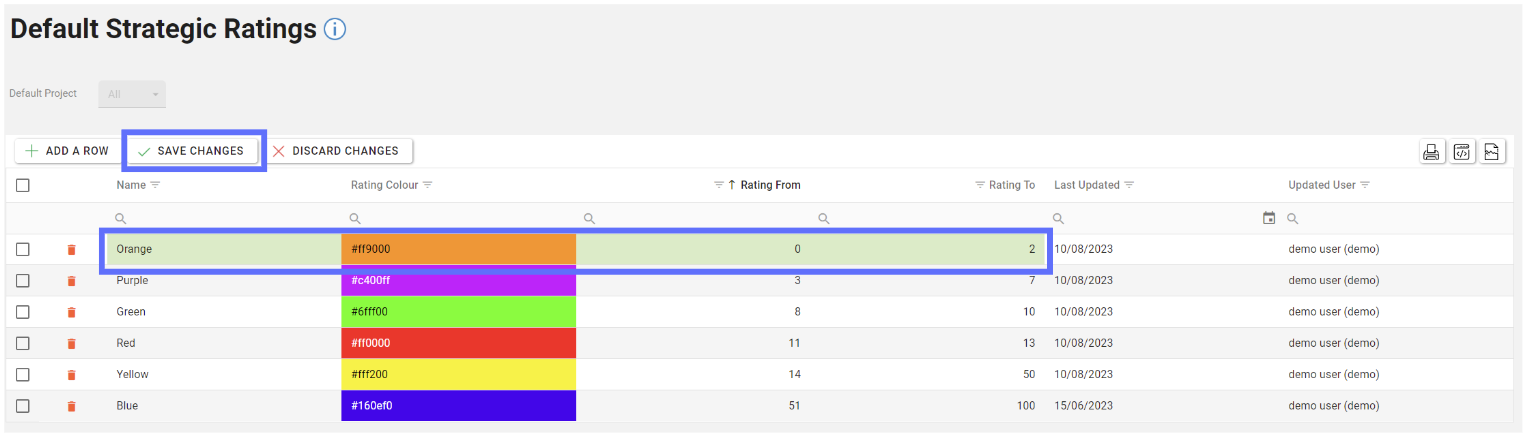Screen dimensions: 1530x442
Task: Click the print icon in toolbar
Action: tap(1431, 152)
